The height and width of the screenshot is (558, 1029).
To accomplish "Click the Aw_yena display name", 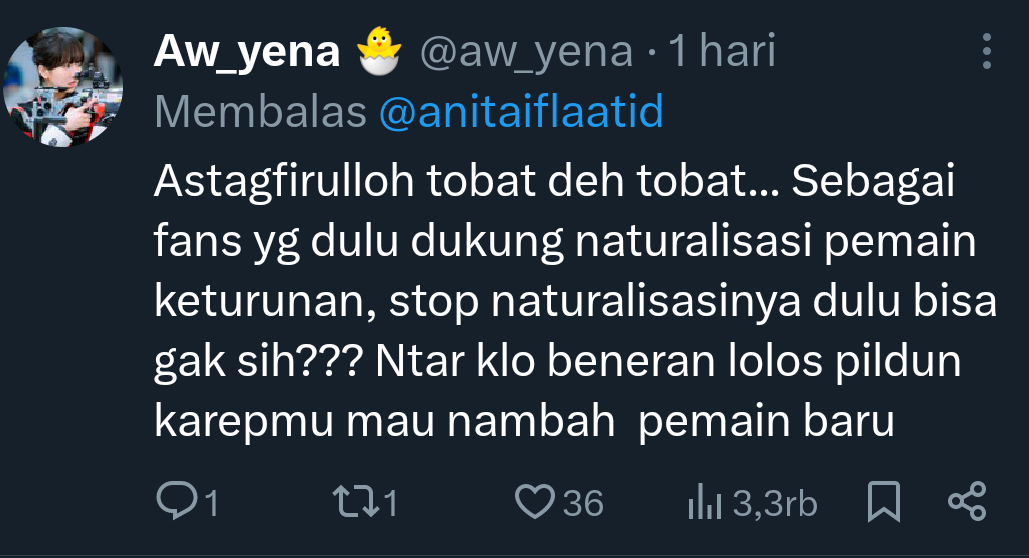I will click(x=247, y=51).
